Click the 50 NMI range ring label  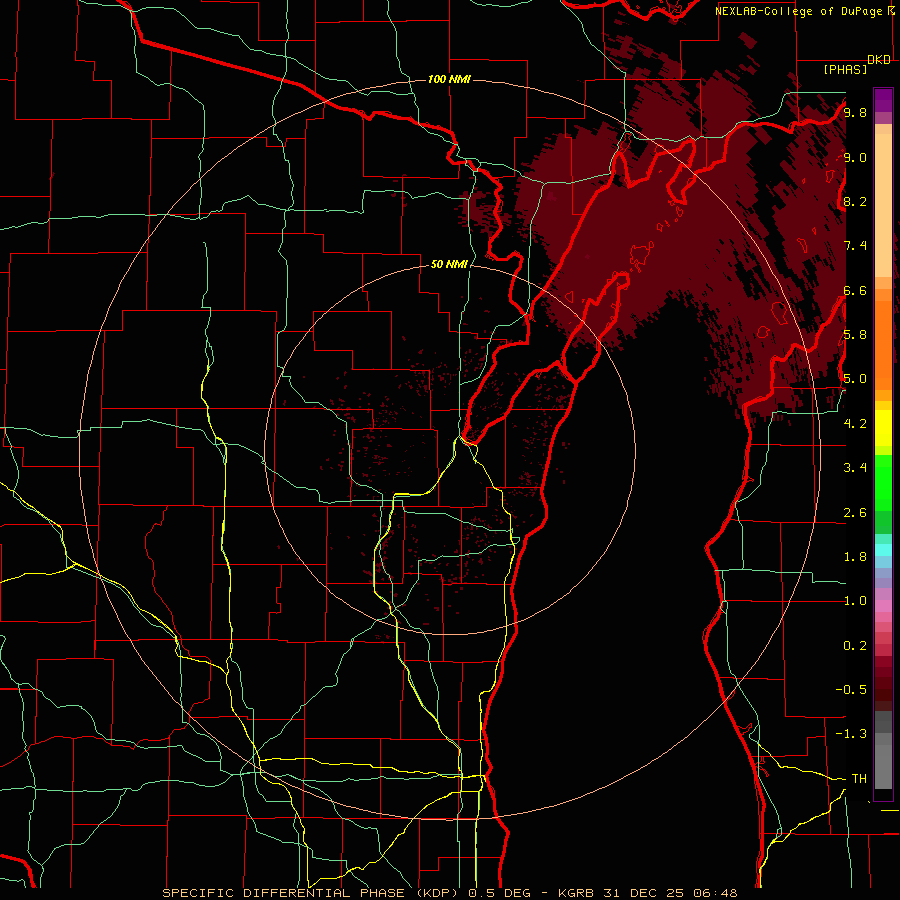click(x=449, y=264)
